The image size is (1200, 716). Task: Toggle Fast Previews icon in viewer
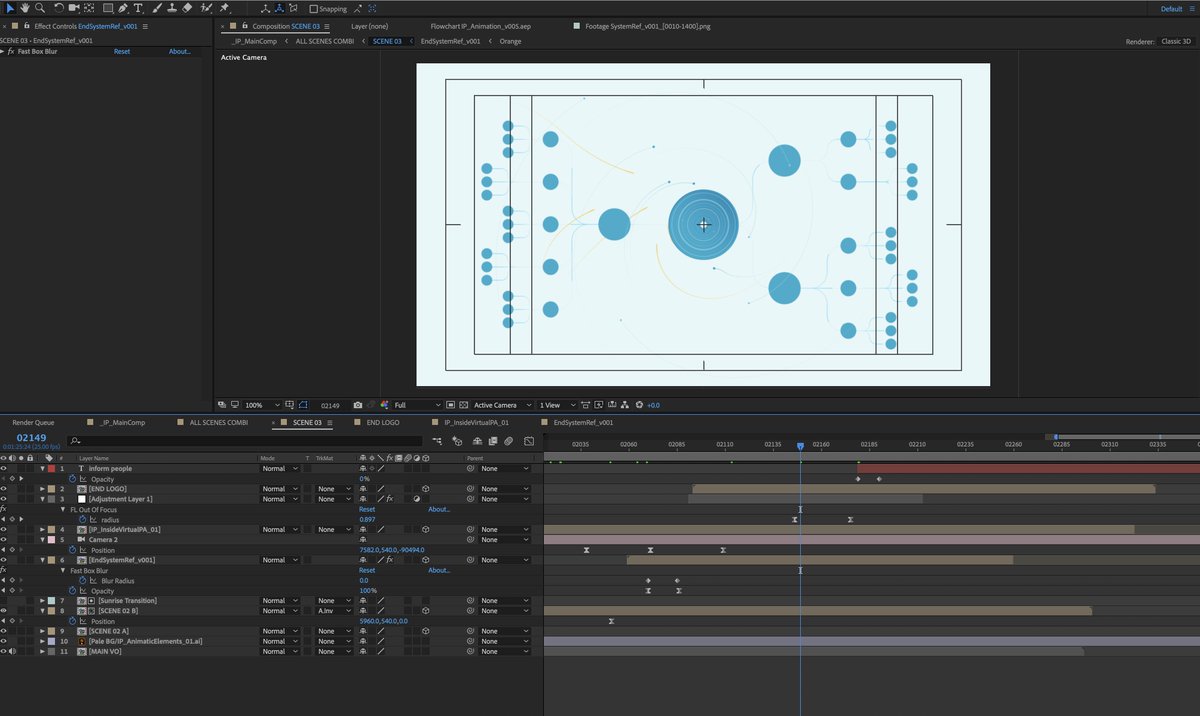(597, 405)
